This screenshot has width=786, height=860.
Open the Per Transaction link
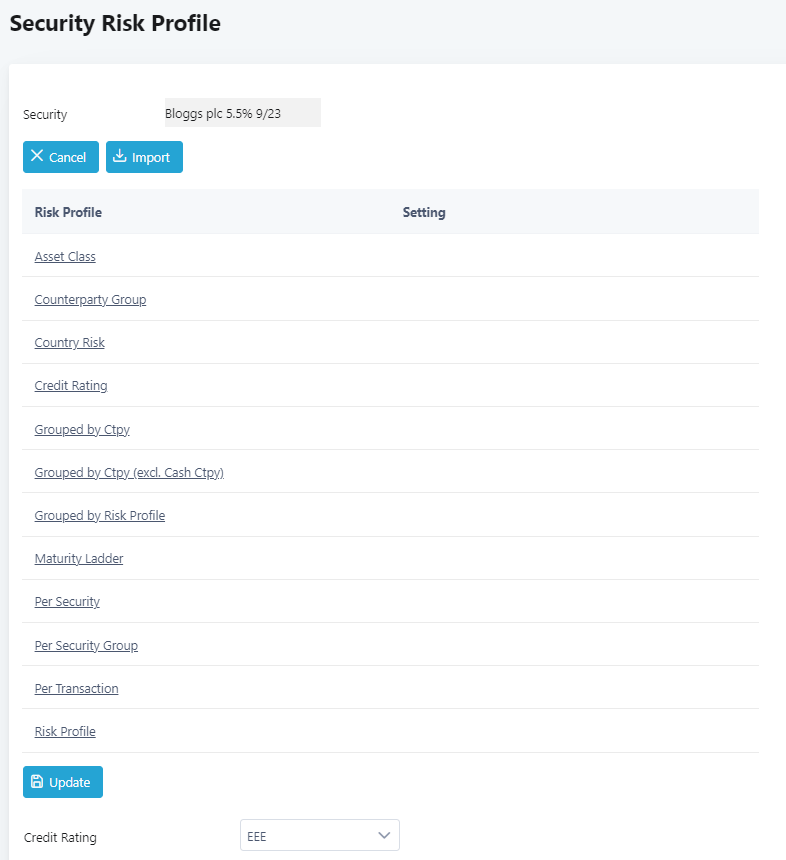coord(76,689)
